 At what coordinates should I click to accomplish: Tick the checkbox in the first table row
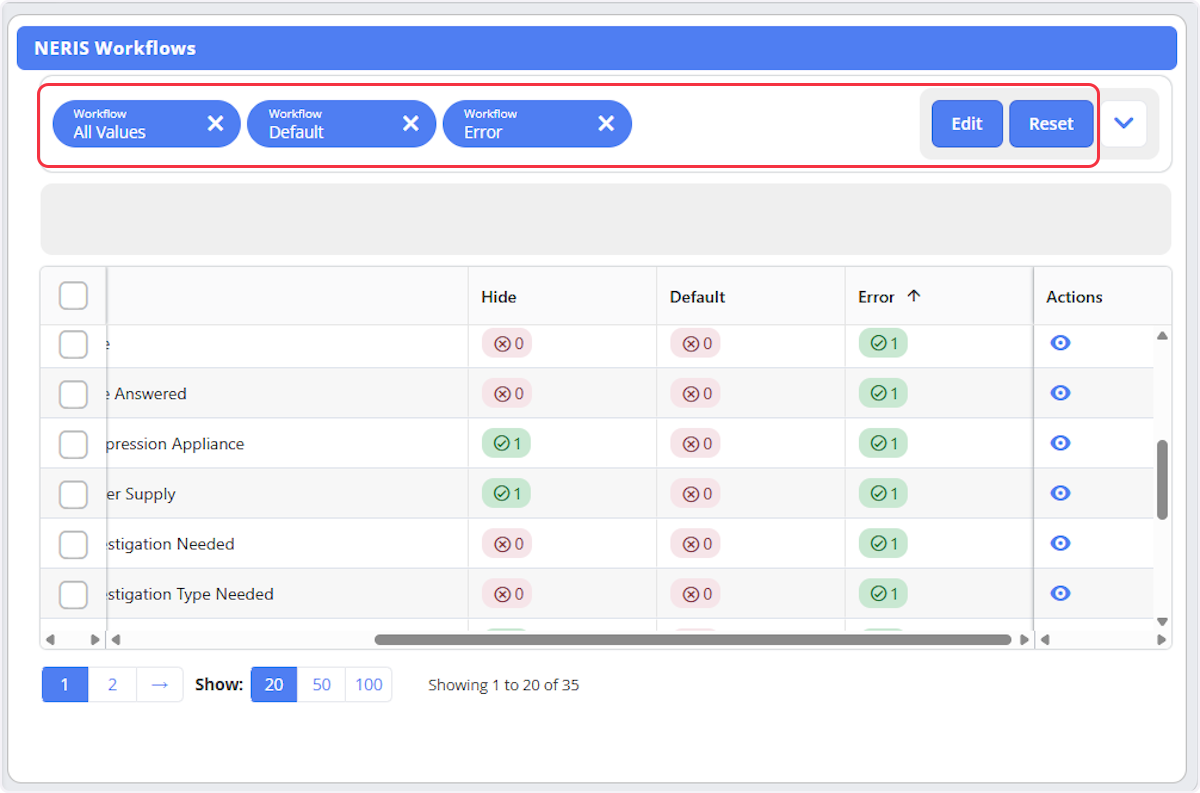pyautogui.click(x=73, y=344)
